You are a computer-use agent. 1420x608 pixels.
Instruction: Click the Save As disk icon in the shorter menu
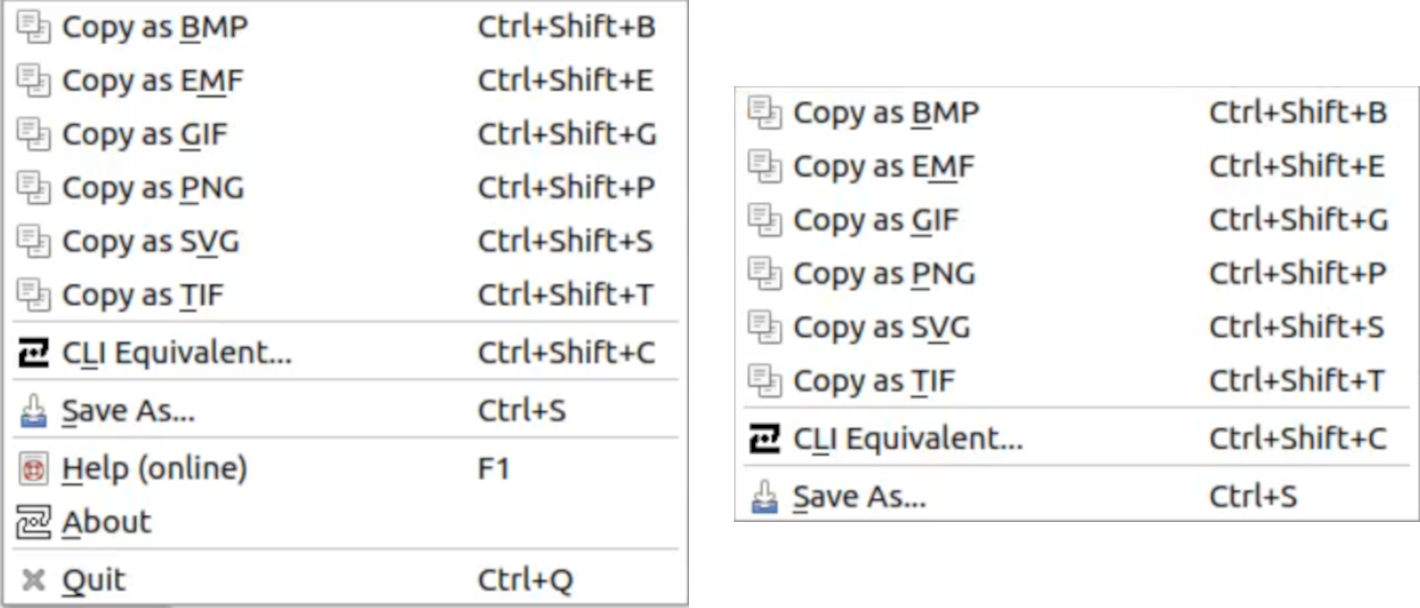click(x=764, y=497)
